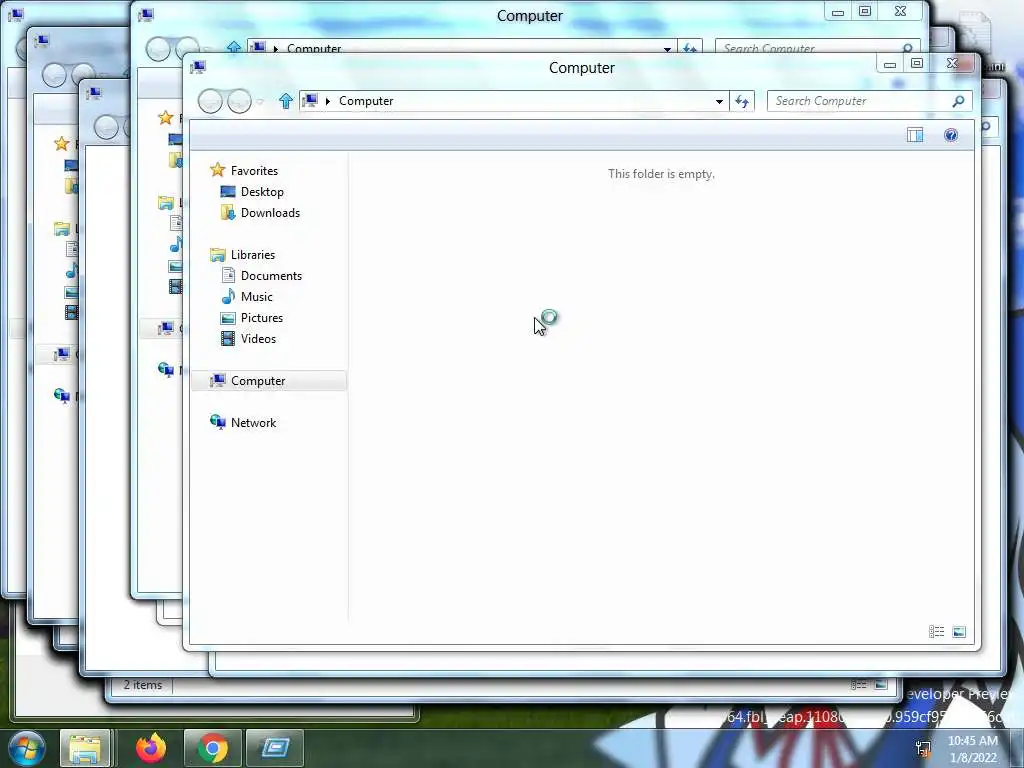Click the '2 items' status text in back window

pyautogui.click(x=142, y=685)
